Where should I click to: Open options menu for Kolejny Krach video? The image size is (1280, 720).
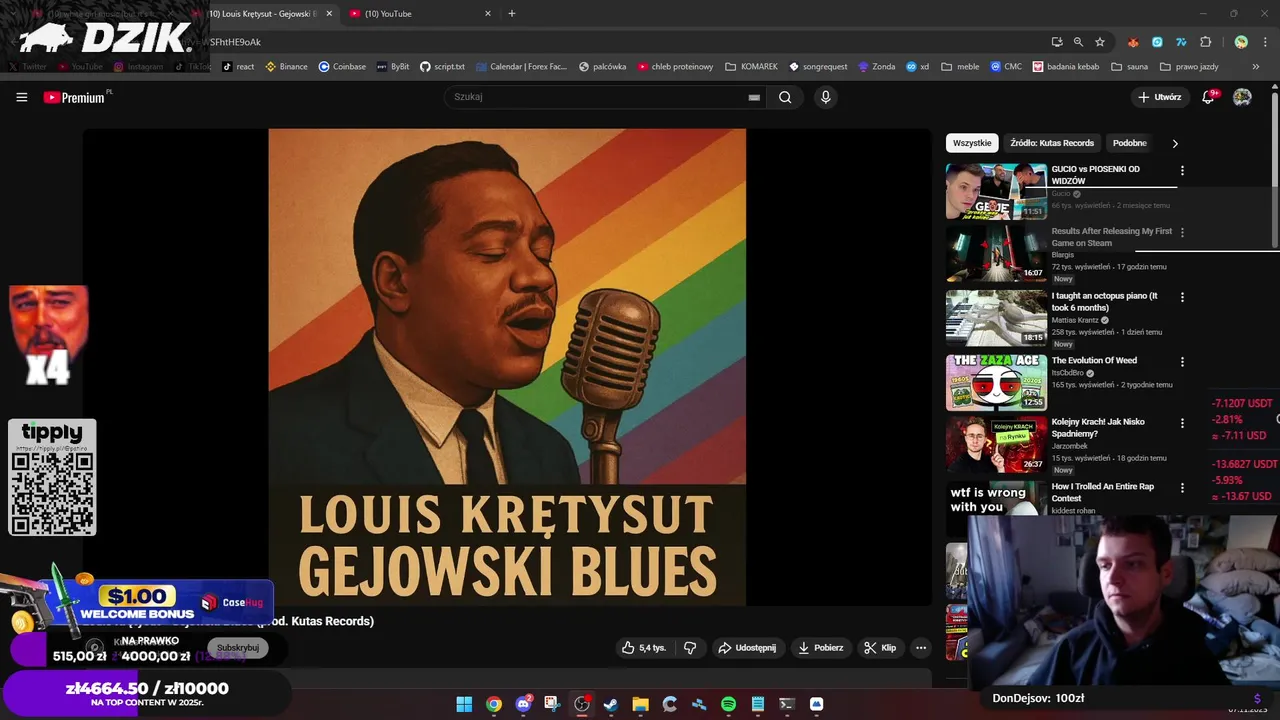pos(1182,423)
